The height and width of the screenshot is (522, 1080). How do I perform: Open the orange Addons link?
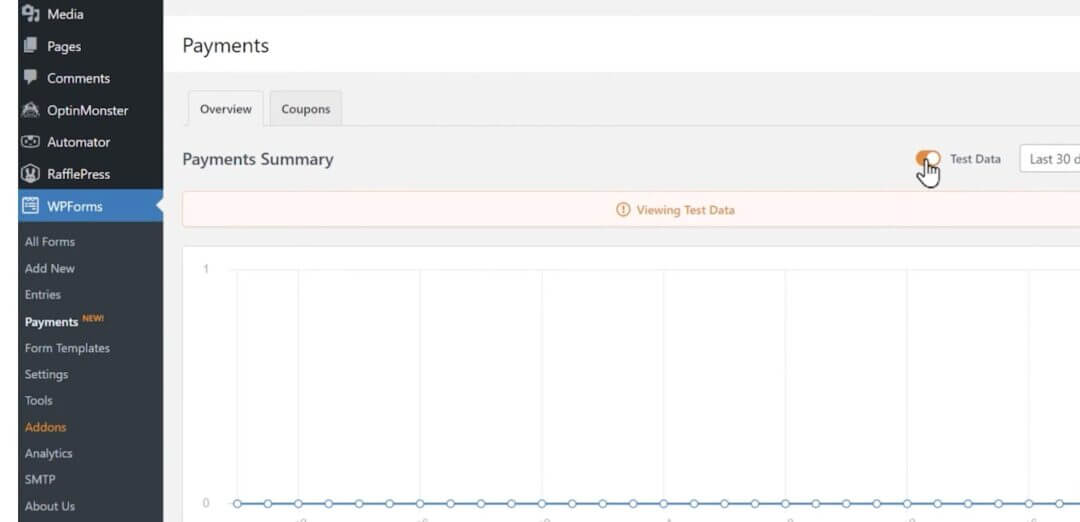46,427
